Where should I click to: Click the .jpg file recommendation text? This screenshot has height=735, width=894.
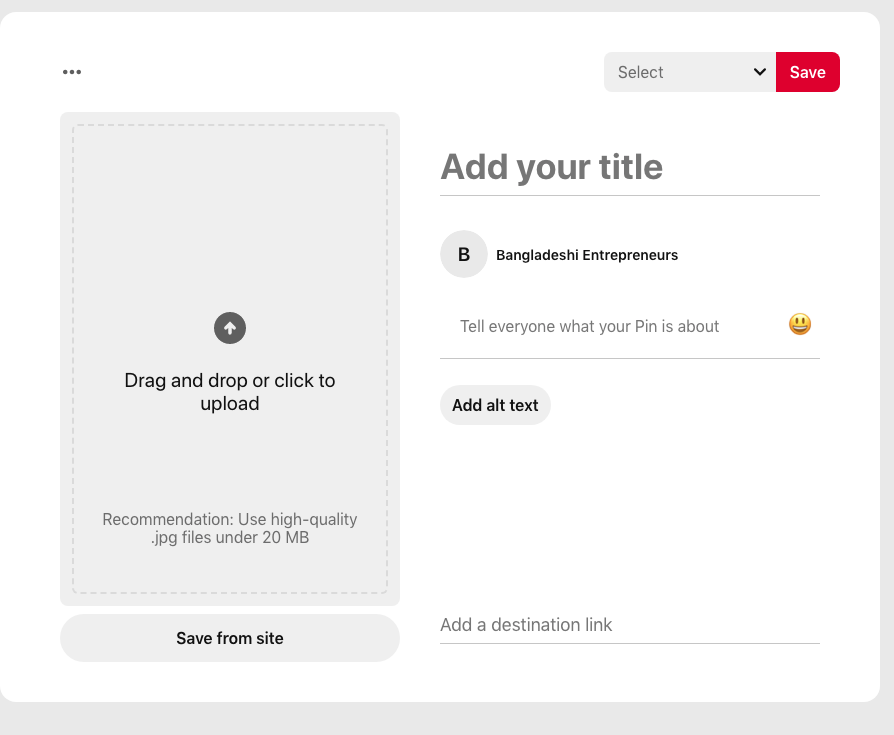click(x=230, y=529)
